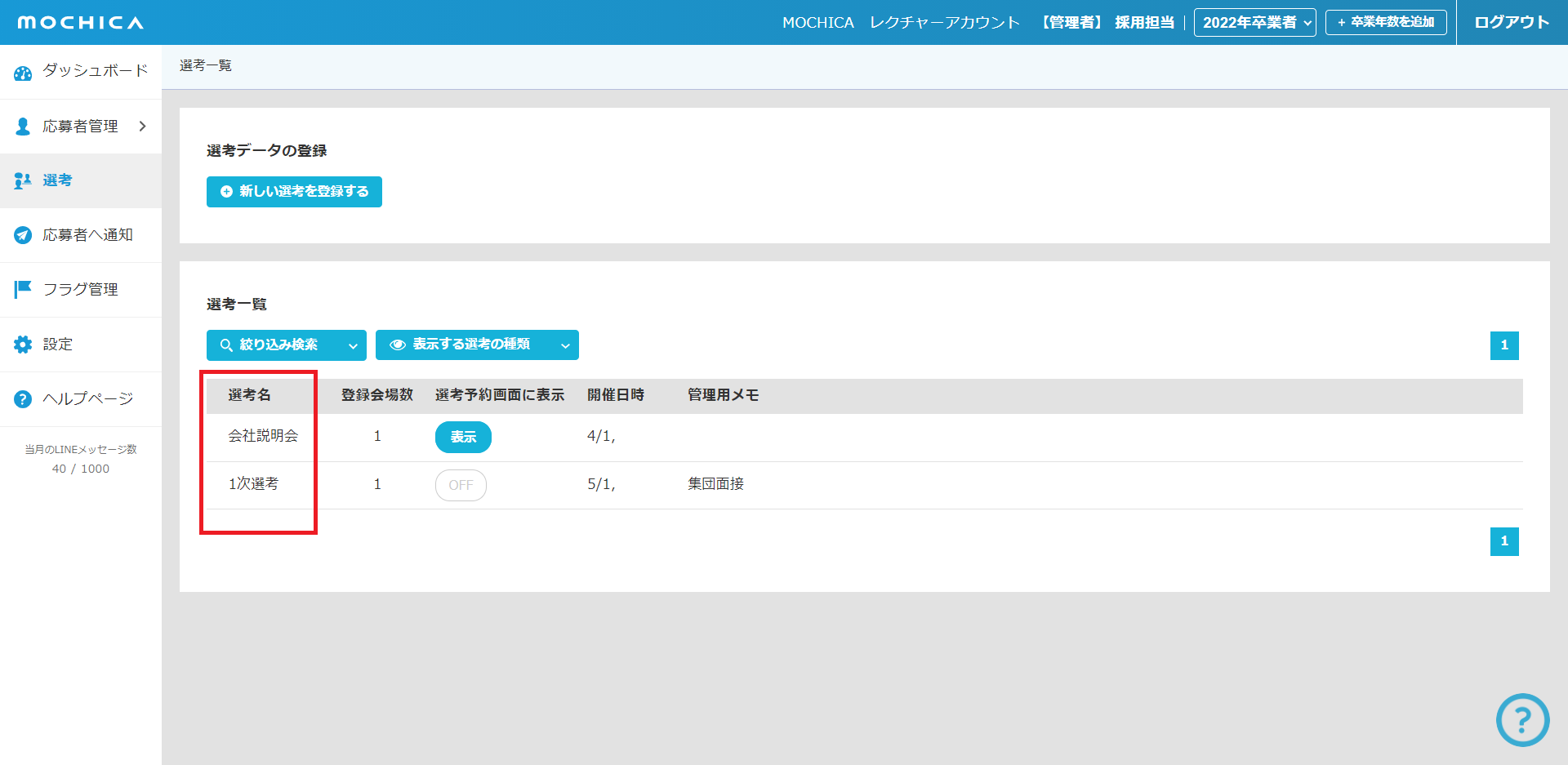This screenshot has height=765, width=1568.
Task: Open the 2022年卒業者 year selector
Action: point(1254,23)
